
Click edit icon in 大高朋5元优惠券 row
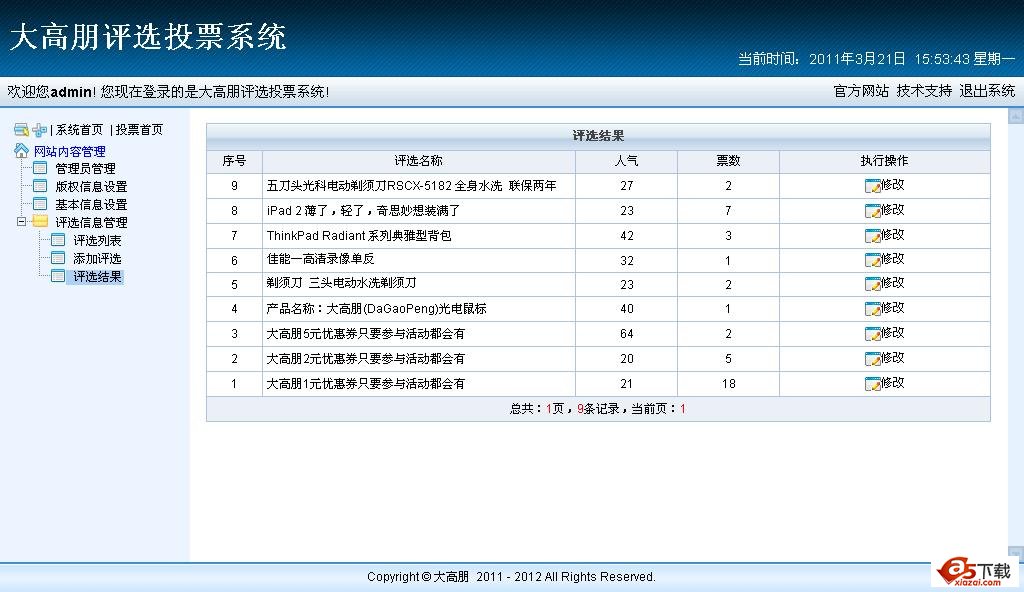point(872,334)
